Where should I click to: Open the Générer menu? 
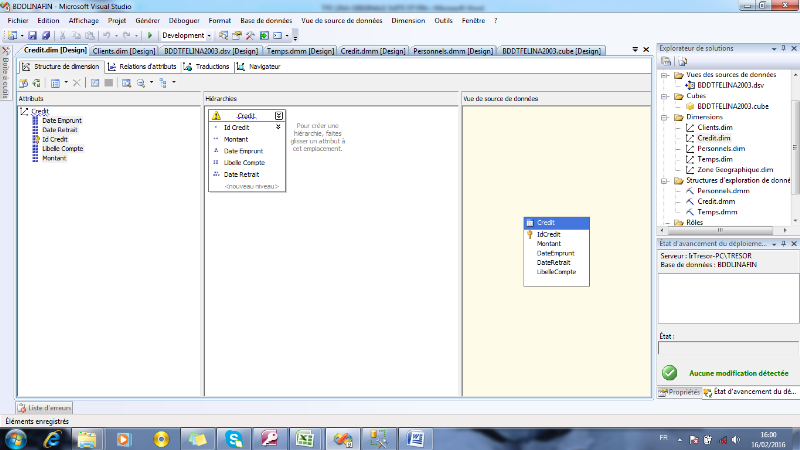146,20
